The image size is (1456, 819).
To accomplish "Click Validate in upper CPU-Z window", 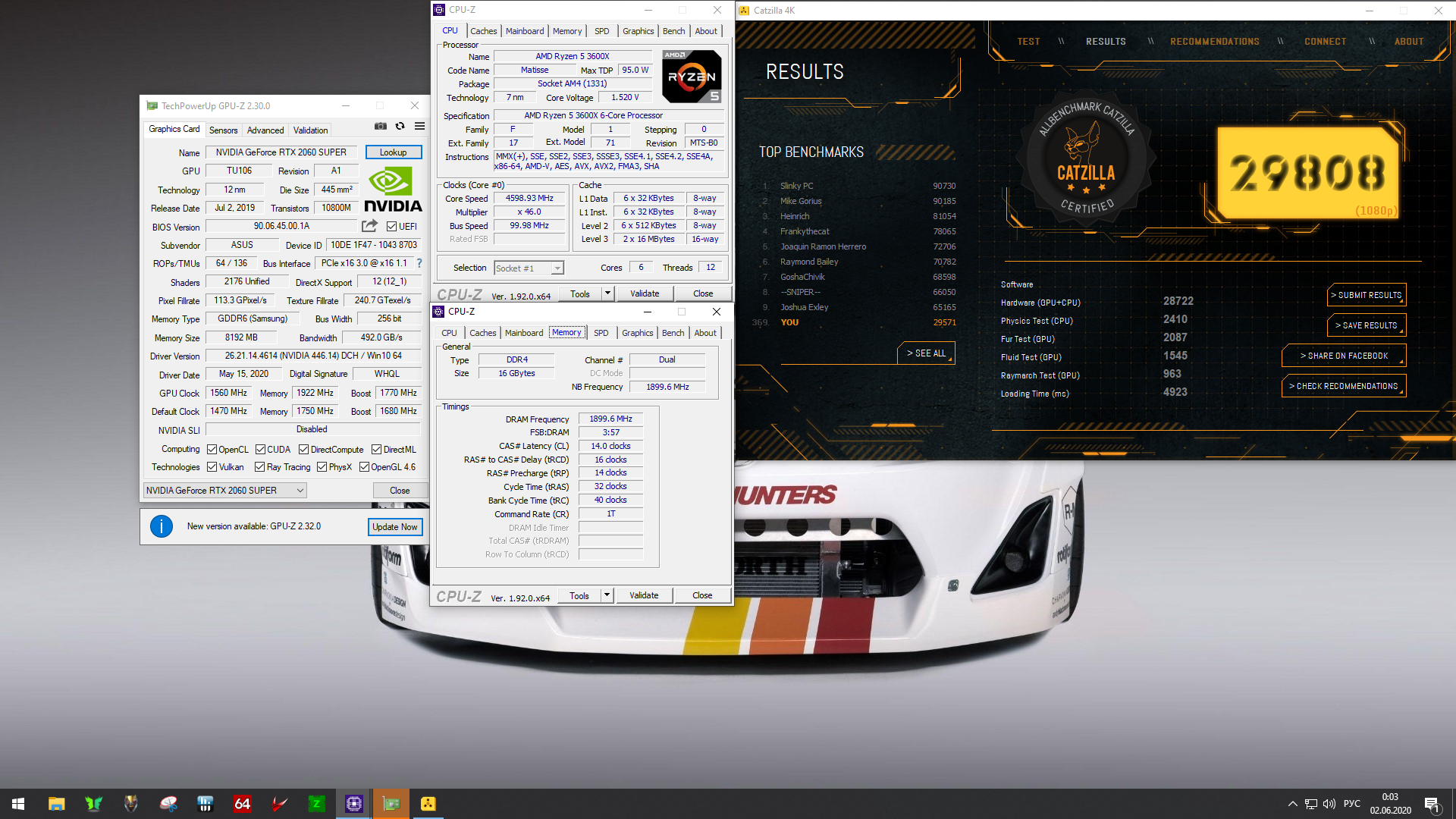I will (645, 293).
